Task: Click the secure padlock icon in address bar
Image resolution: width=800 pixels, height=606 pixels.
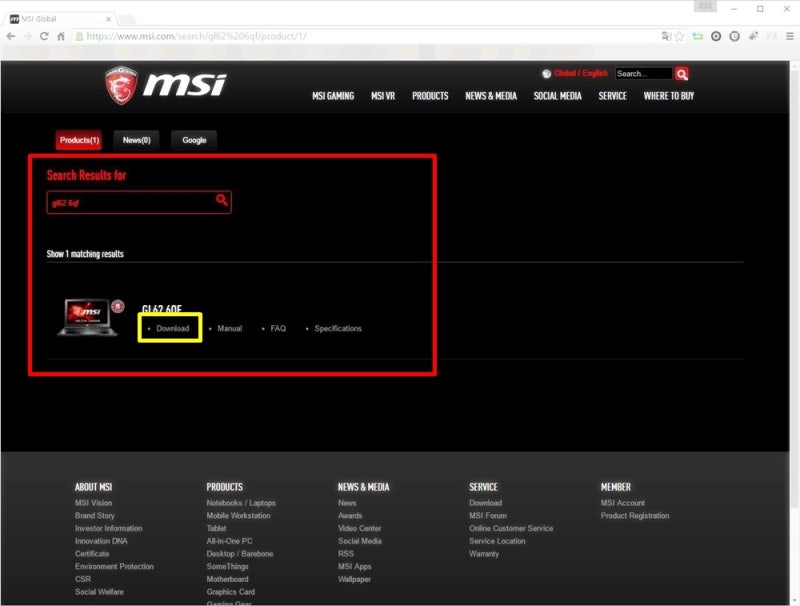Action: click(79, 36)
